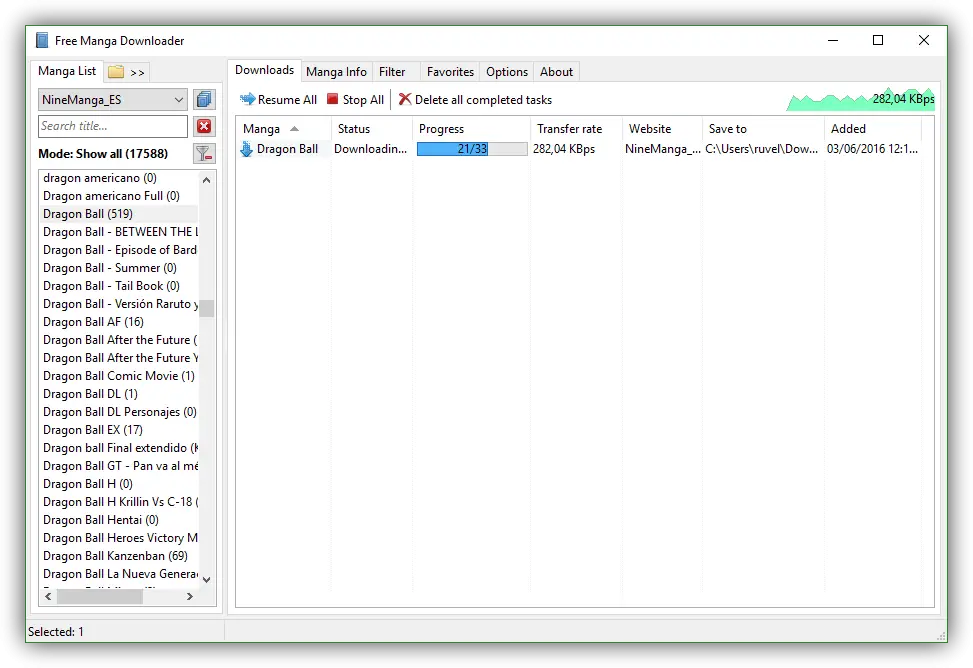Click the horizontal scroll left arrow
The image size is (973, 668).
48,597
